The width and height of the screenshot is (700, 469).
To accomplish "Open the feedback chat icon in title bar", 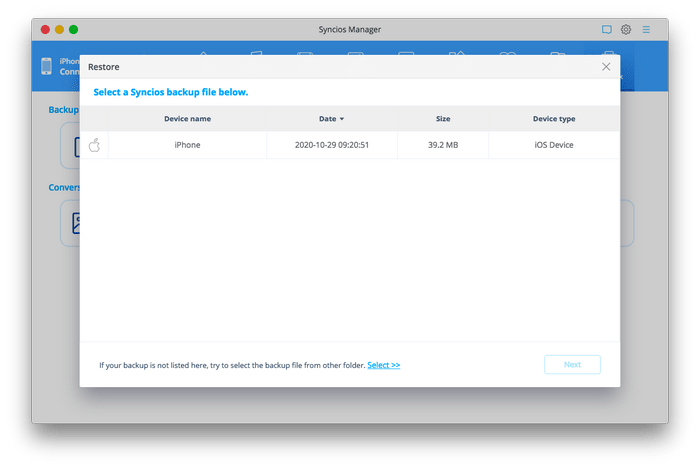I will (606, 30).
